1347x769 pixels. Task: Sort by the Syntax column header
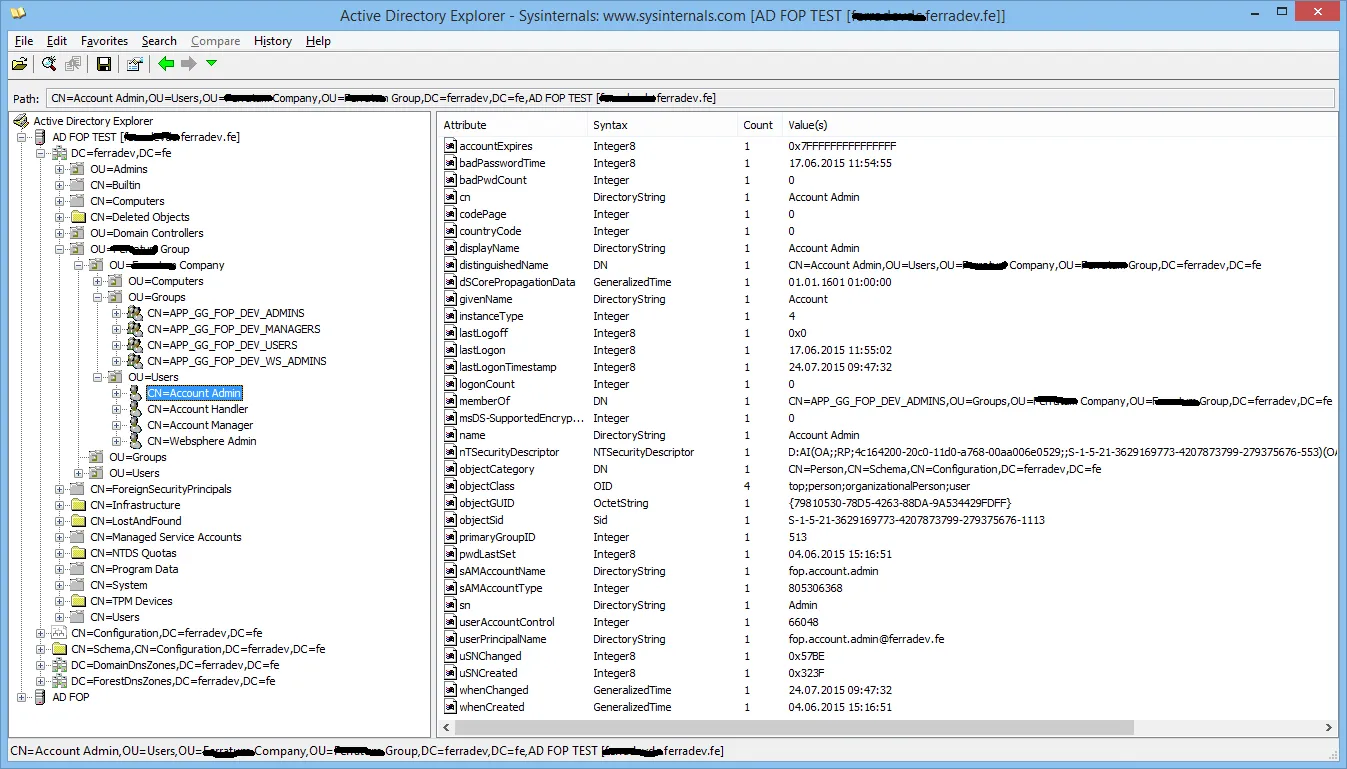point(662,125)
